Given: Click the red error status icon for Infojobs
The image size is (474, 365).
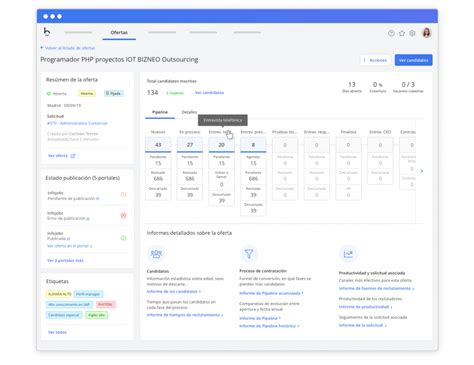Looking at the screenshot, I should tap(123, 215).
